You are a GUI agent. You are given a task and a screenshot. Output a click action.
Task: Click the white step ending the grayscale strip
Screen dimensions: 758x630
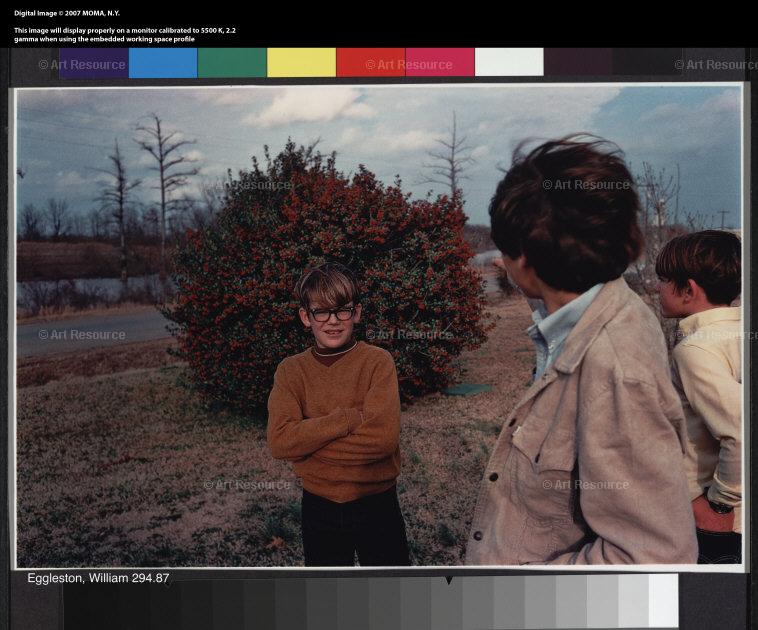663,600
